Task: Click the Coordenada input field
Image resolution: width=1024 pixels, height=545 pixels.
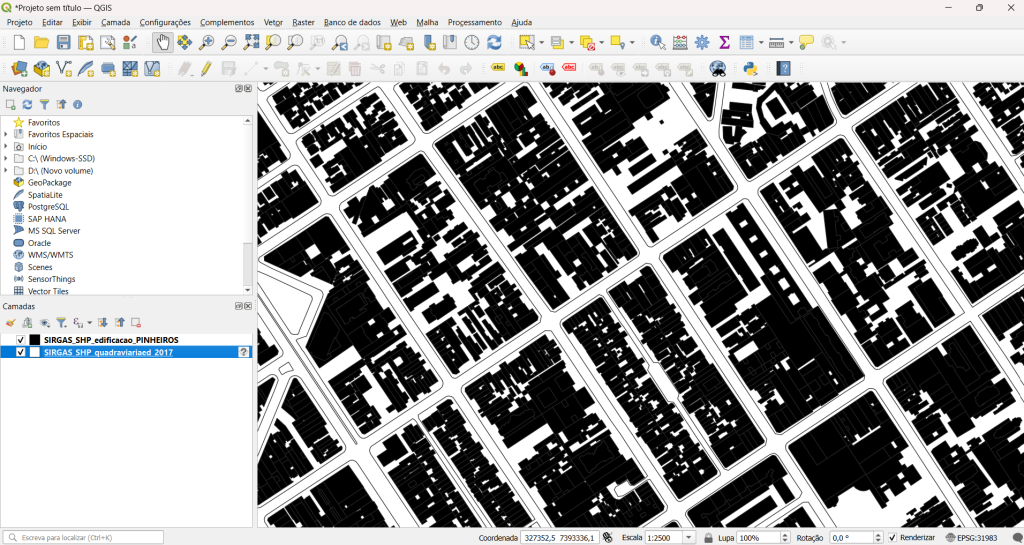Action: pos(560,537)
